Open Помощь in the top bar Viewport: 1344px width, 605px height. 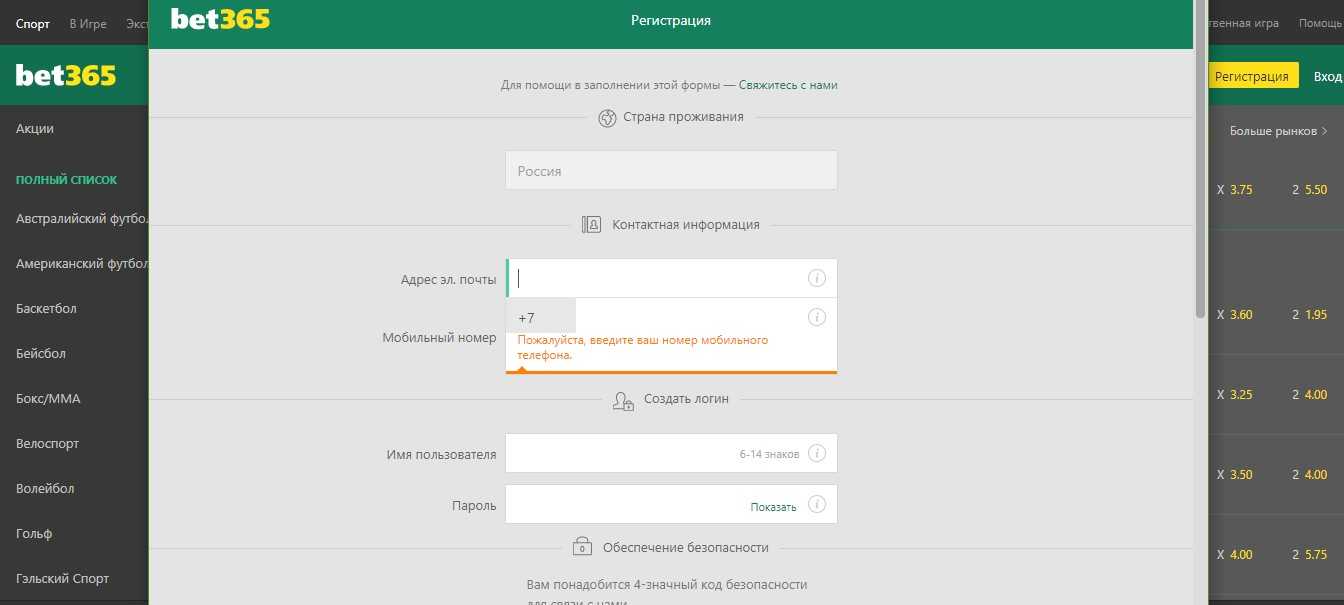coord(1320,23)
